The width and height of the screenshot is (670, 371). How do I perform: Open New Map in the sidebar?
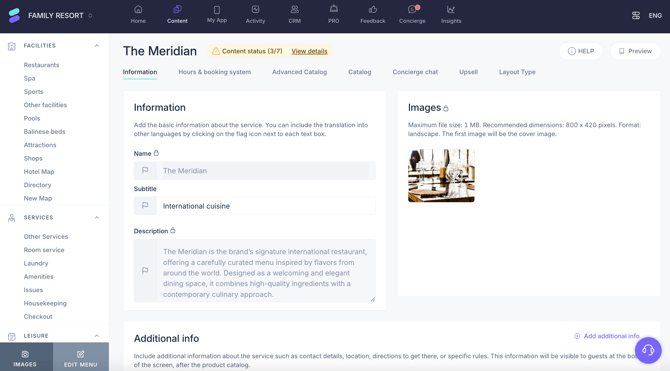click(38, 198)
